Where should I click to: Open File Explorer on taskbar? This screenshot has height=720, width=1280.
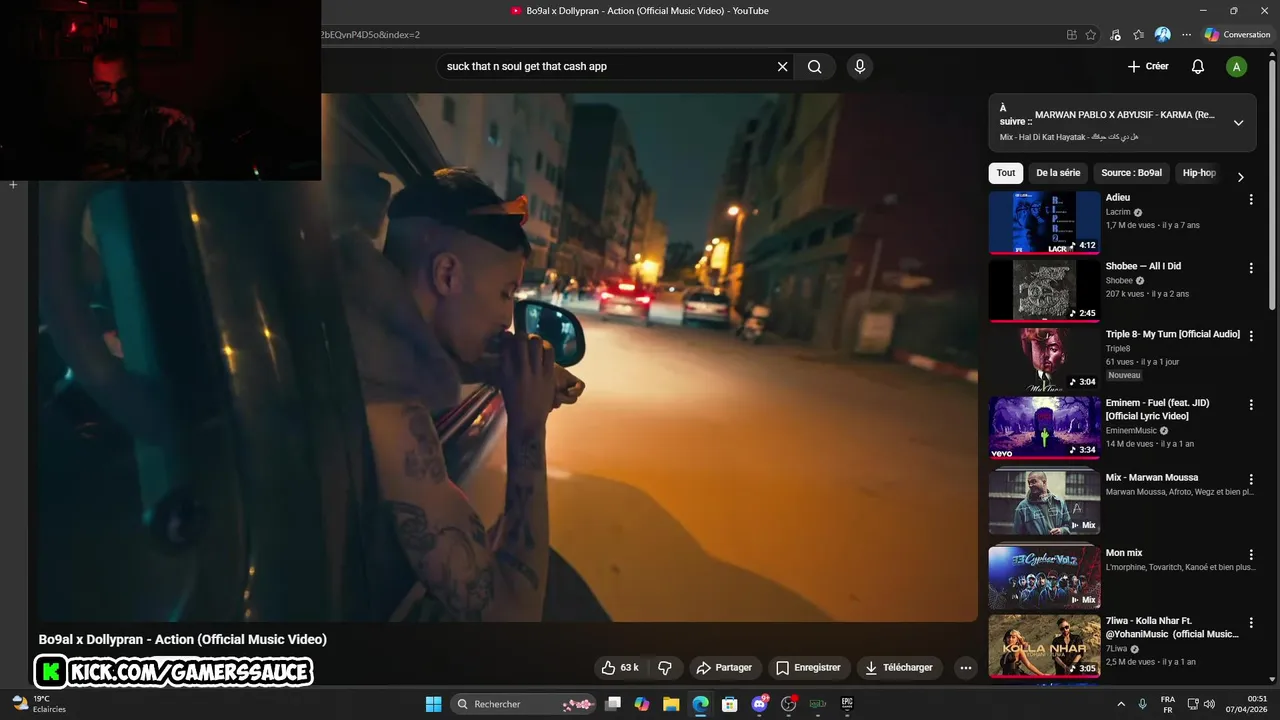(x=671, y=704)
